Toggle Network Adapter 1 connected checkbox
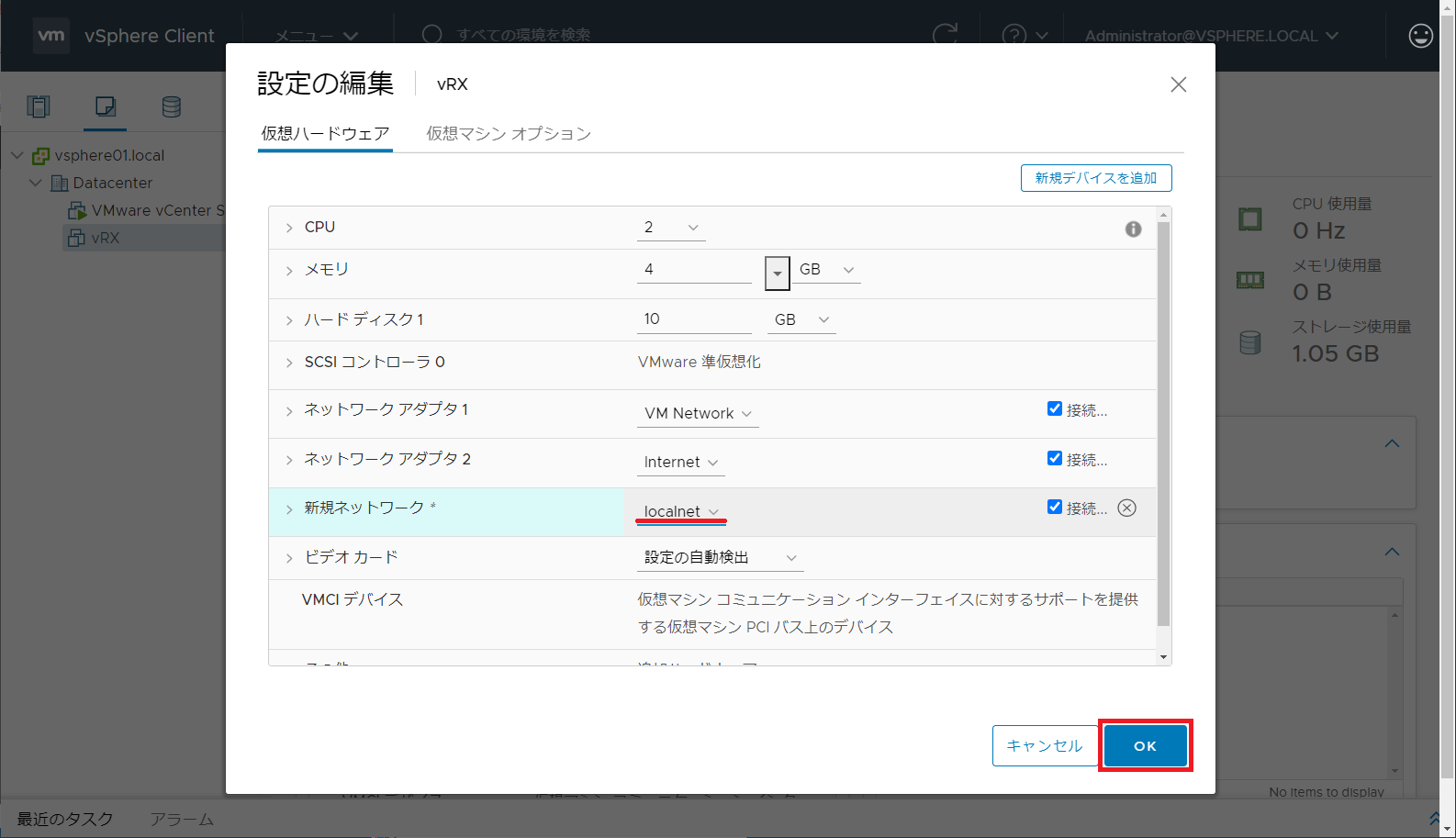This screenshot has width=1456, height=838. coord(1055,409)
